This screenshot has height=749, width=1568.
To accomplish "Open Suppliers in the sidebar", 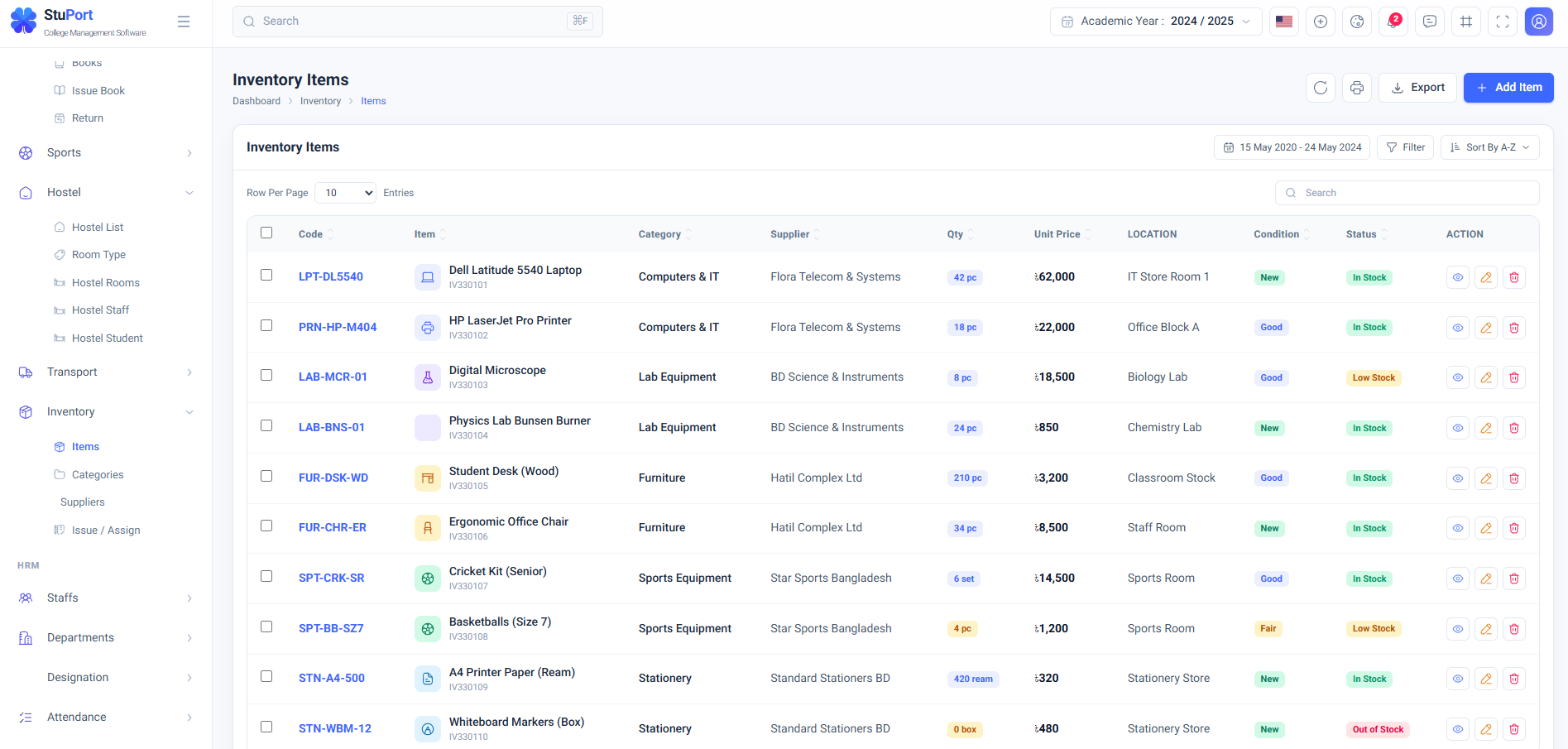I will point(83,502).
